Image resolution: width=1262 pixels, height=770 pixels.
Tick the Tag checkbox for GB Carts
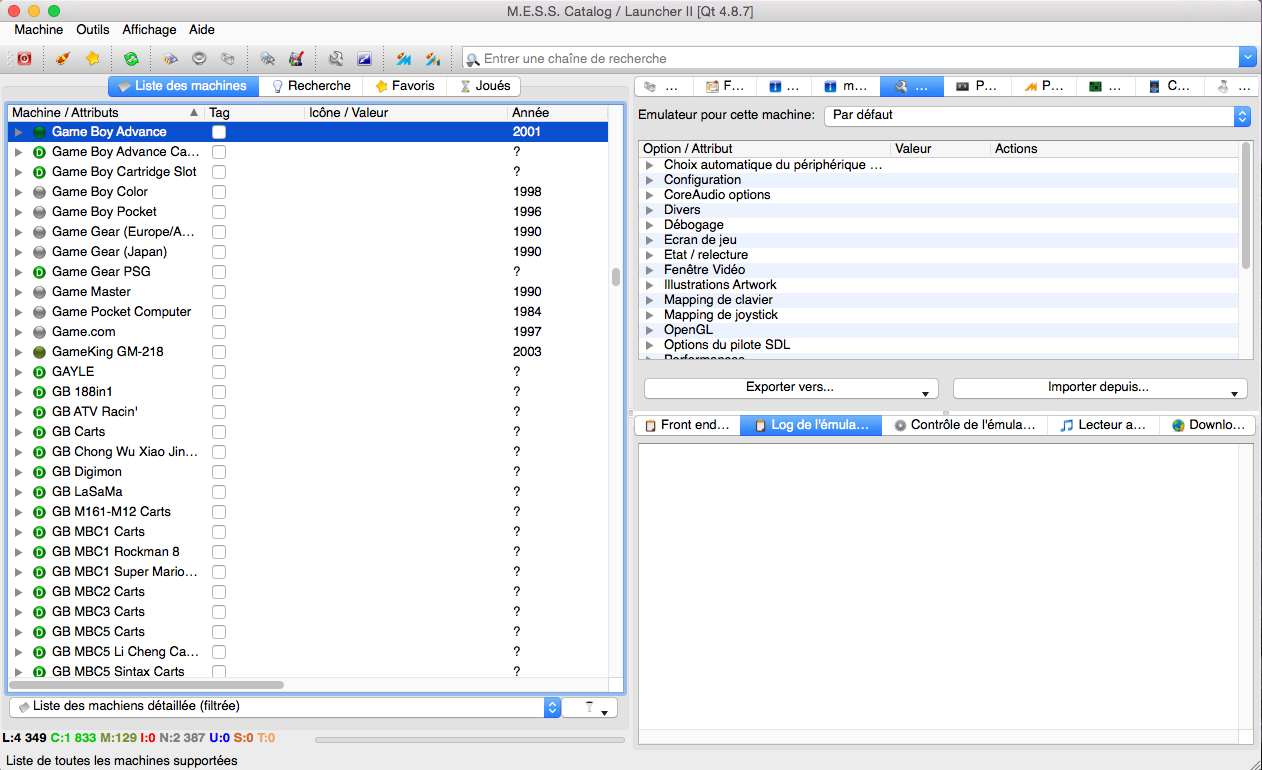219,432
